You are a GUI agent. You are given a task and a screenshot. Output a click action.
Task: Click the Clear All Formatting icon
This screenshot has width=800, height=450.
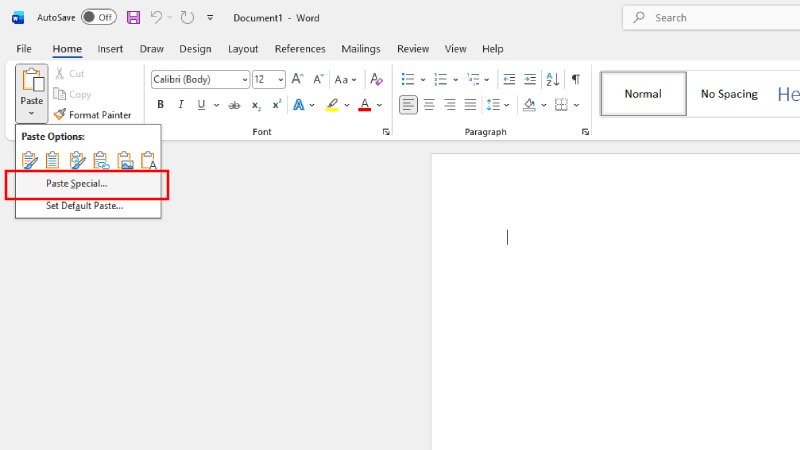coord(376,80)
